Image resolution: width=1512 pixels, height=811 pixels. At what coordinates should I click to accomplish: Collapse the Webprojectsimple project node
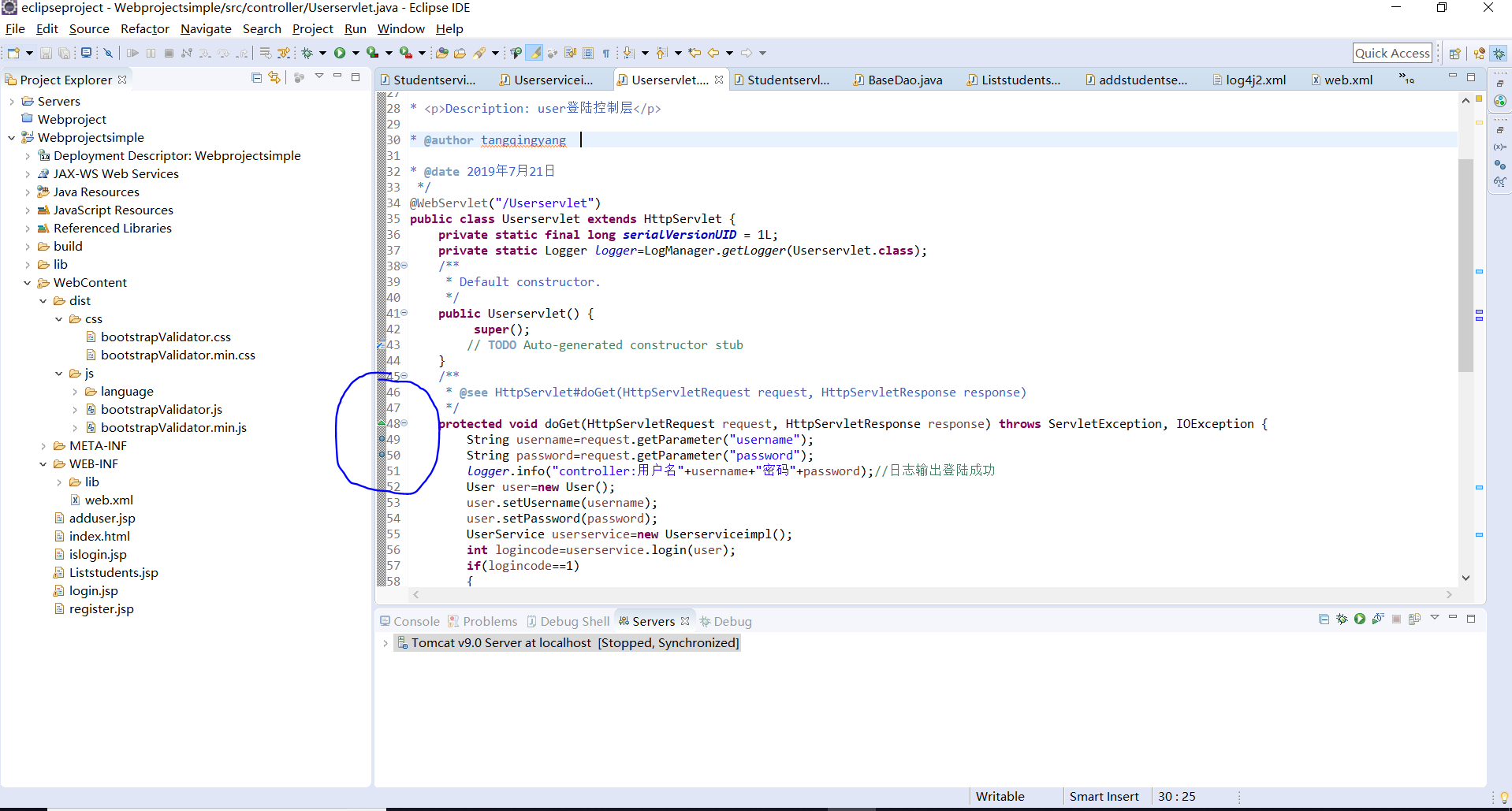pos(12,138)
